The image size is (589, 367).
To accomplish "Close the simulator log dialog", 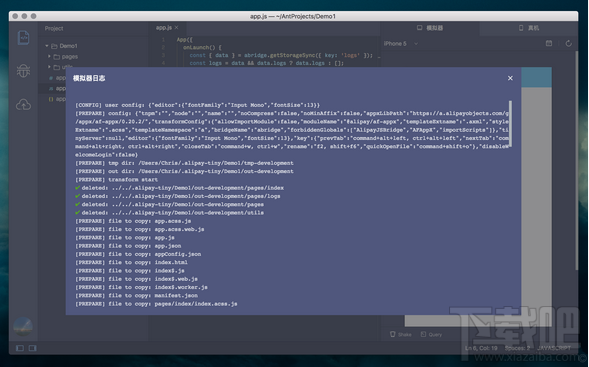I will (x=510, y=78).
